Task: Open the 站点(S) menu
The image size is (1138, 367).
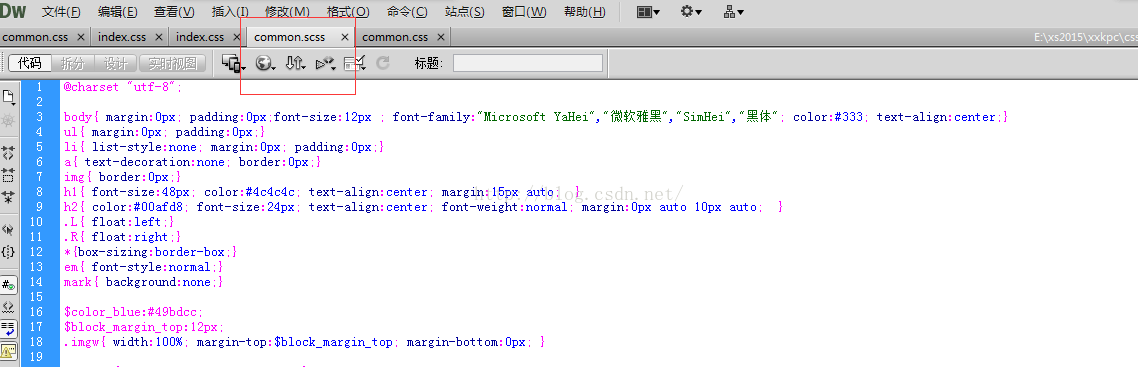Action: pos(464,12)
